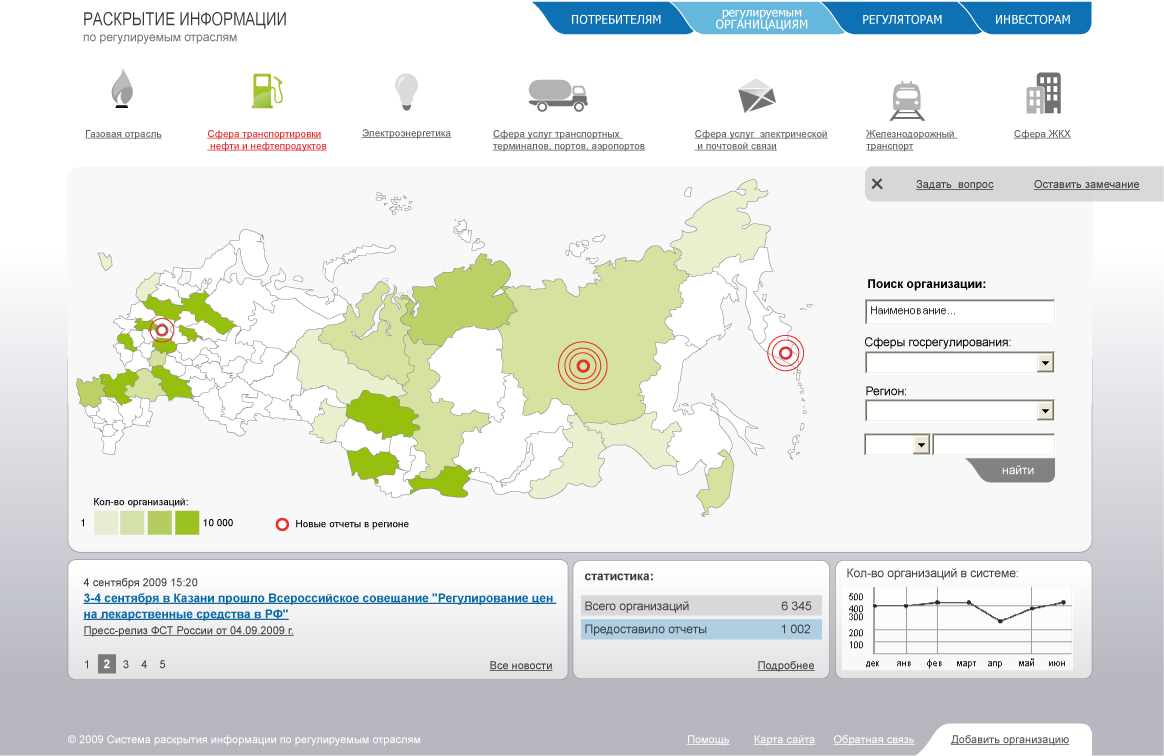1164x756 pixels.
Task: Go to news page 5
Action: click(x=163, y=664)
